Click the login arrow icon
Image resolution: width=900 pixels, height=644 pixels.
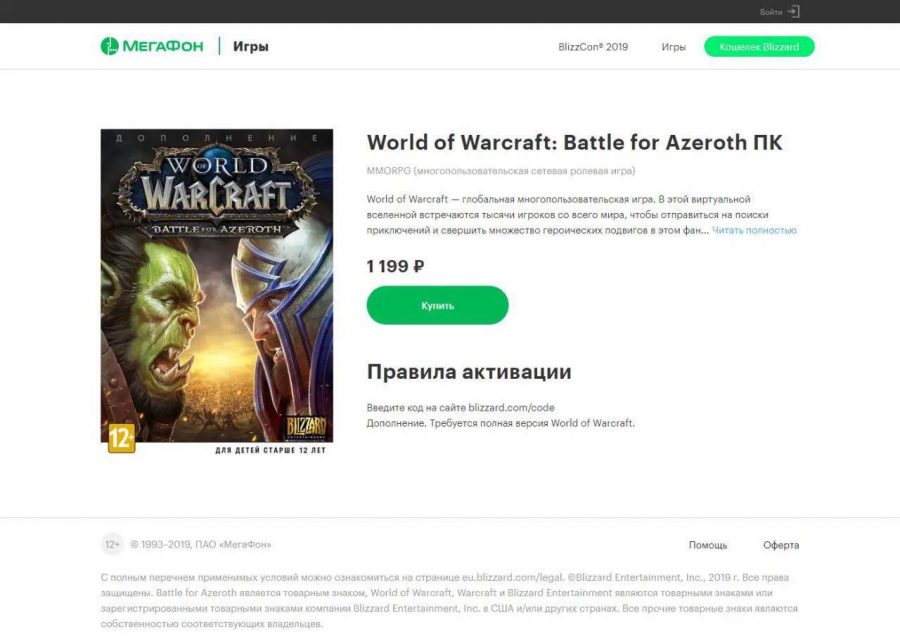click(793, 11)
